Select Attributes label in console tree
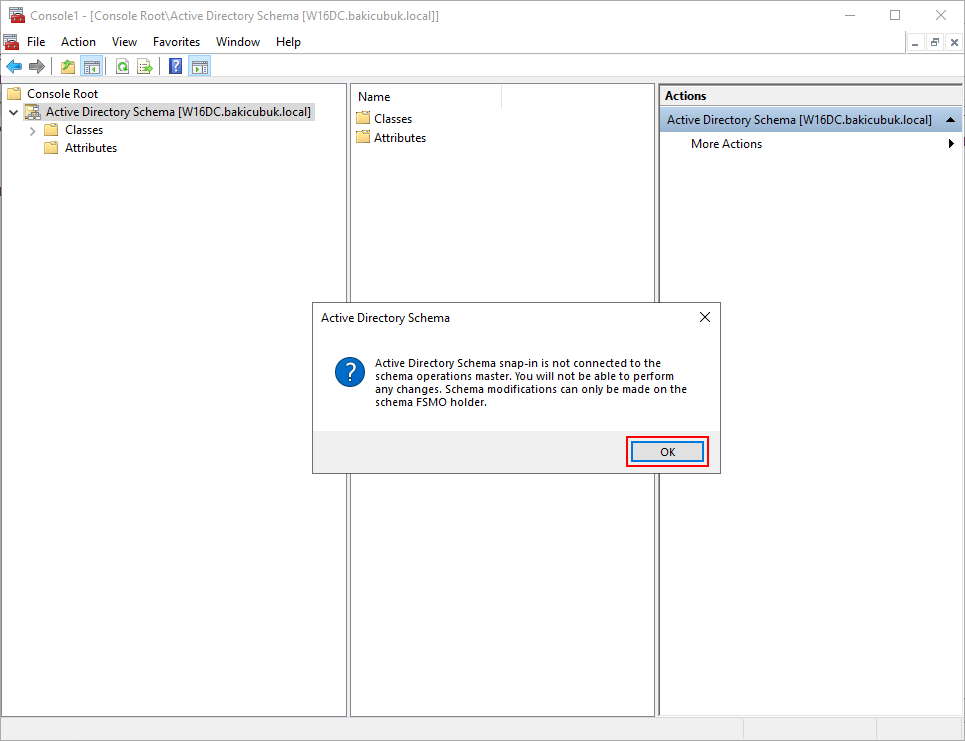 click(91, 148)
